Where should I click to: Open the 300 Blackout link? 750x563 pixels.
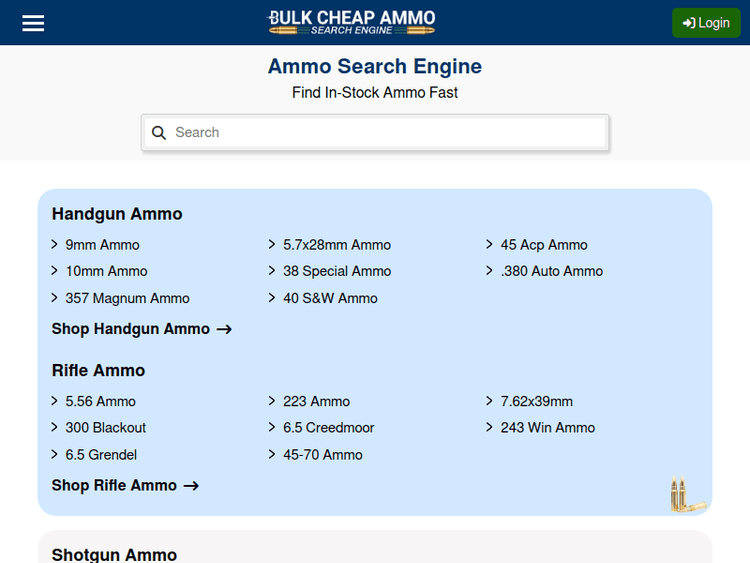pyautogui.click(x=105, y=427)
